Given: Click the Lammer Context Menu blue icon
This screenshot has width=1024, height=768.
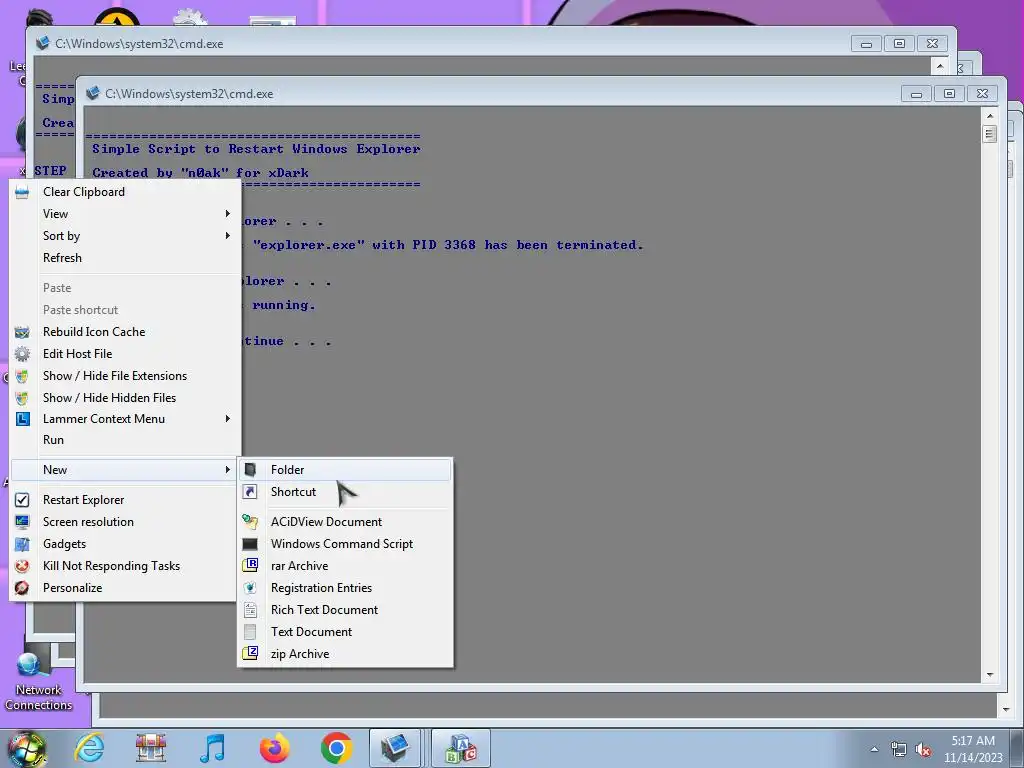Looking at the screenshot, I should pos(22,419).
